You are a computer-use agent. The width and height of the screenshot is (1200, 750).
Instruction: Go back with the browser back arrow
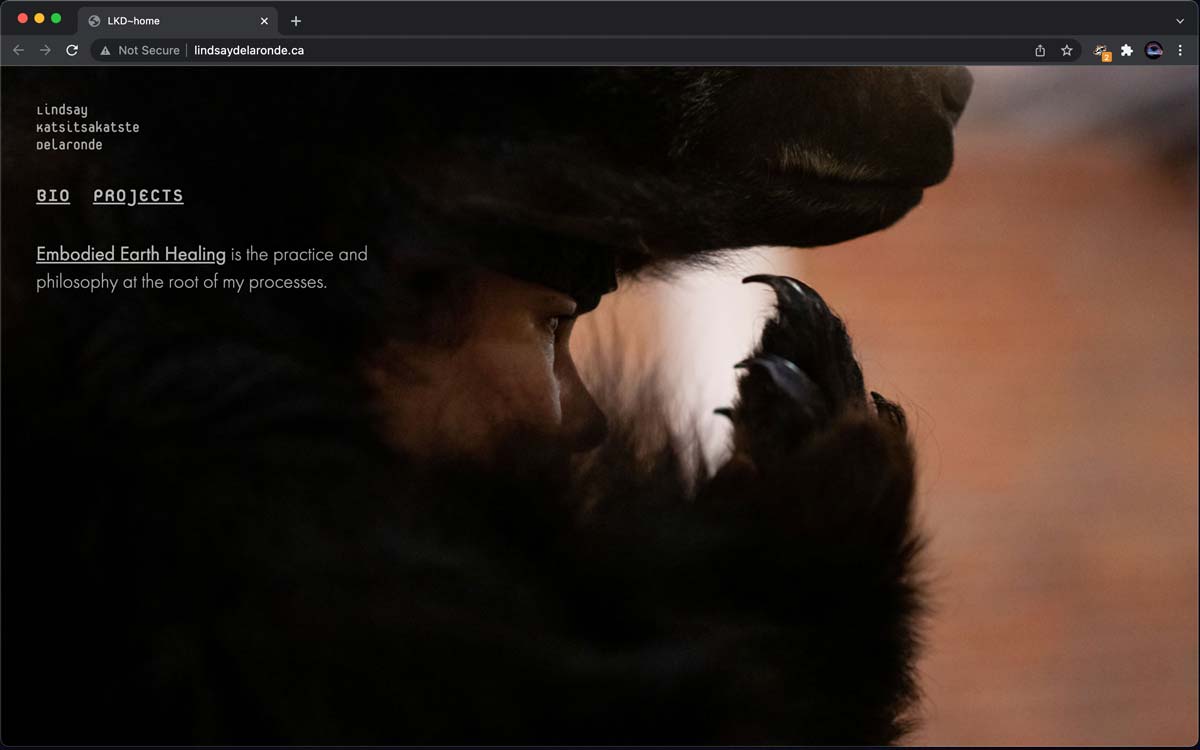18,50
